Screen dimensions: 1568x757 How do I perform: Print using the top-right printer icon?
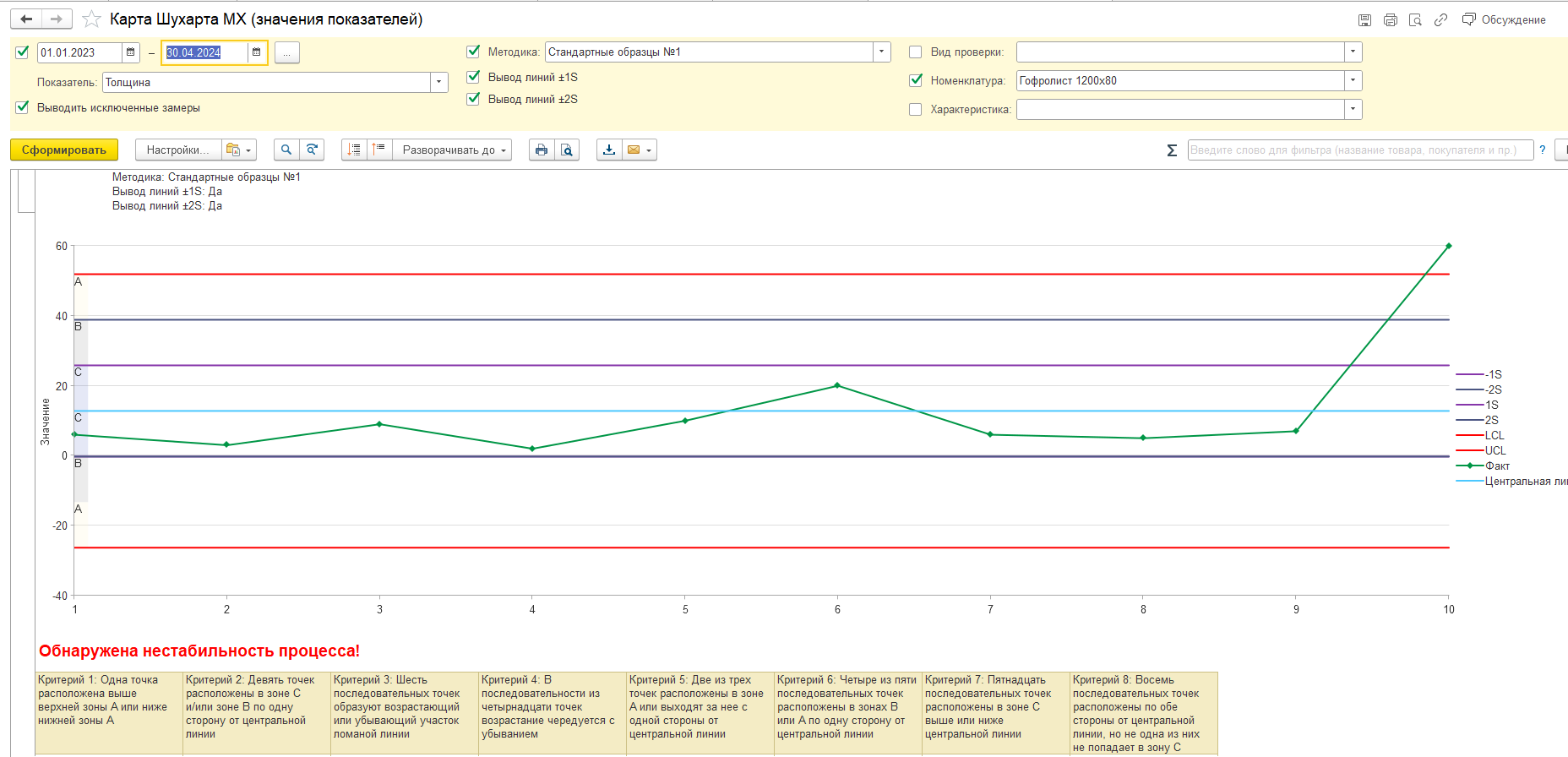point(1390,19)
